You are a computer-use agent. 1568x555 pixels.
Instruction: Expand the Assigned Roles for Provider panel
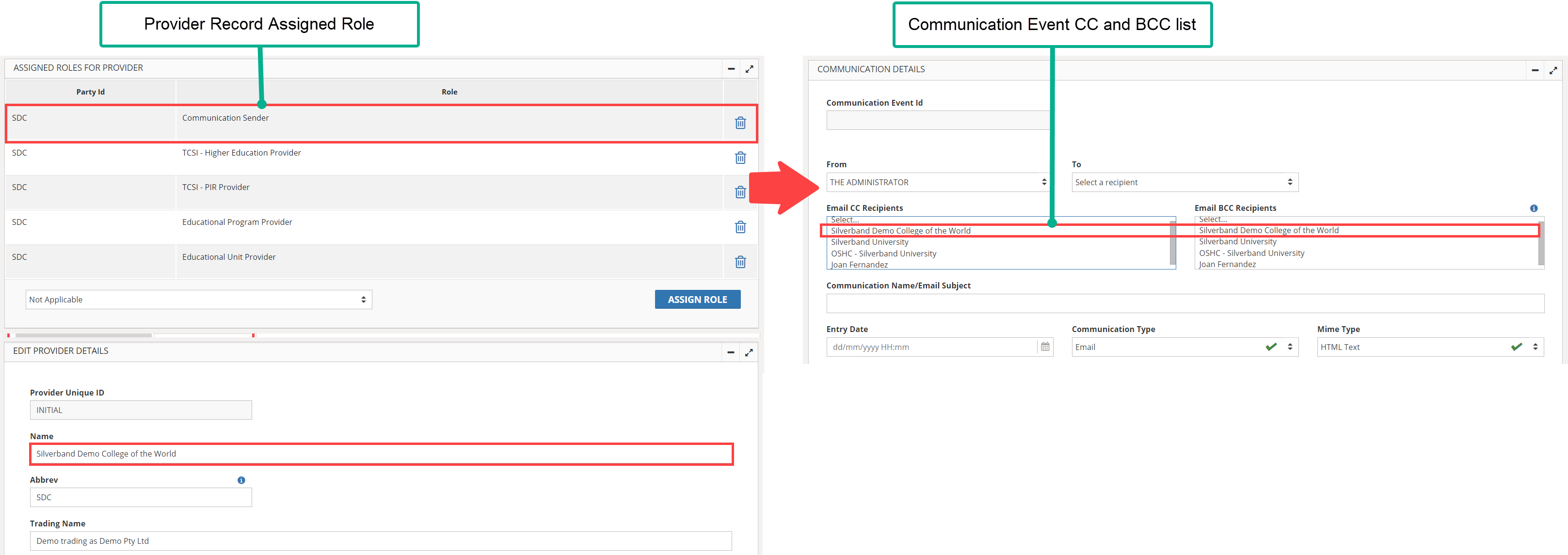(749, 69)
